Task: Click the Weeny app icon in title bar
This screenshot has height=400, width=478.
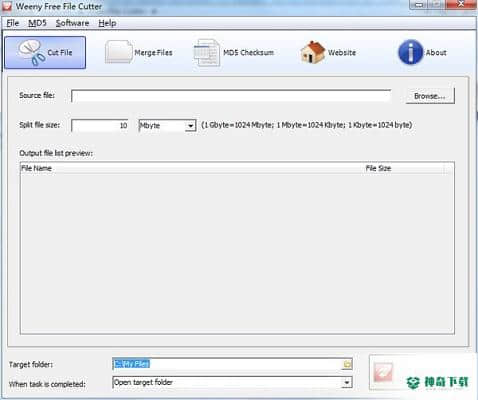Action: coord(7,6)
